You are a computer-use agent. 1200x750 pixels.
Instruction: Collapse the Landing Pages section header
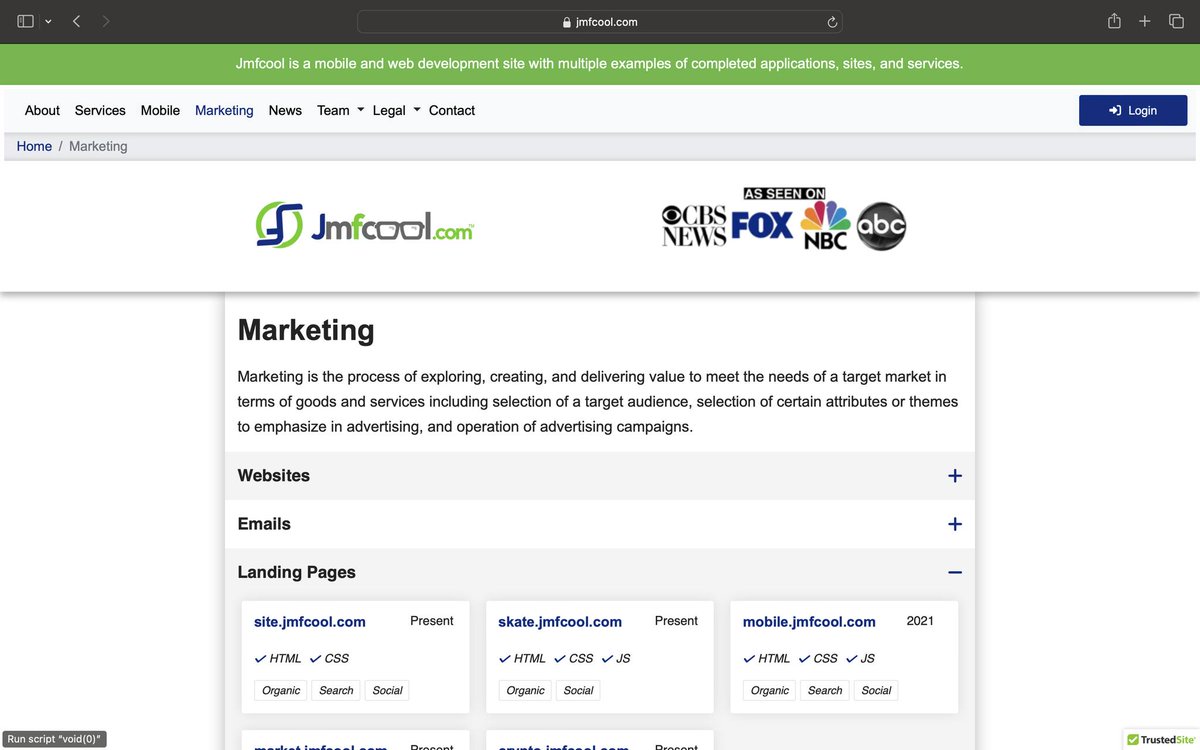(600, 572)
